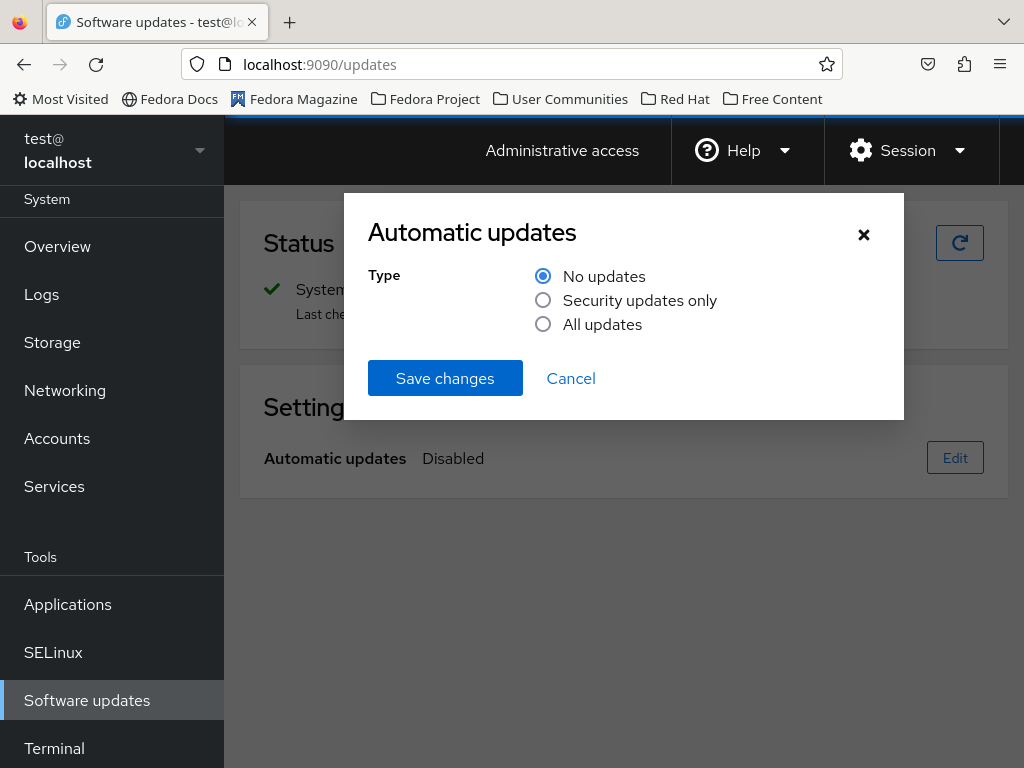Click the Disabled automatic updates status text
This screenshot has width=1024, height=768.
point(453,458)
